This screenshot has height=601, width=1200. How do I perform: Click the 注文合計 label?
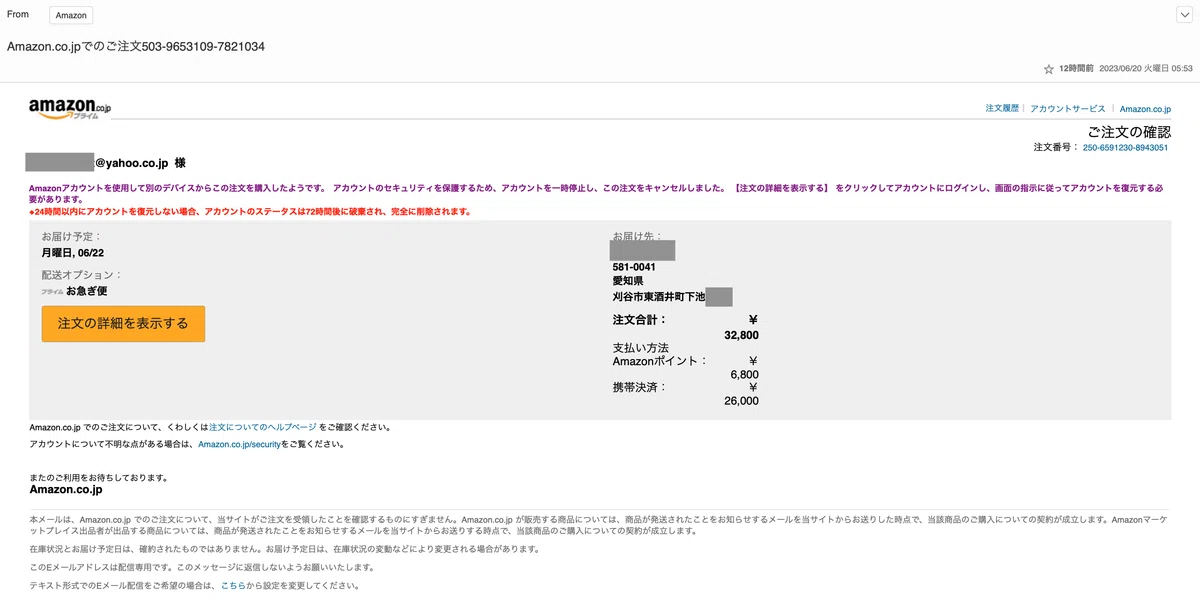click(x=640, y=320)
